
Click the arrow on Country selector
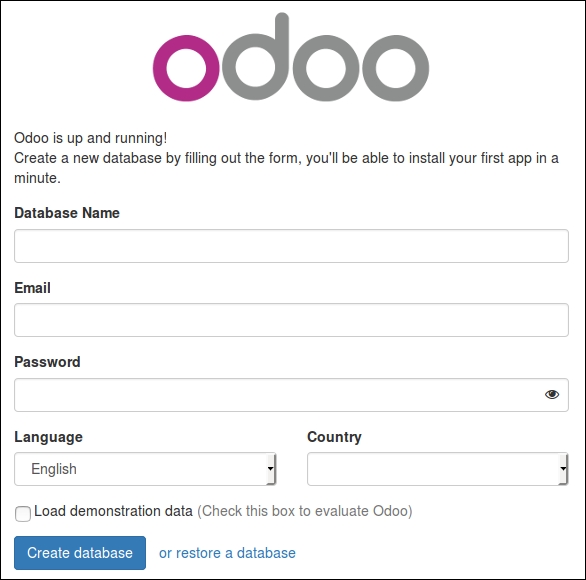(x=563, y=469)
